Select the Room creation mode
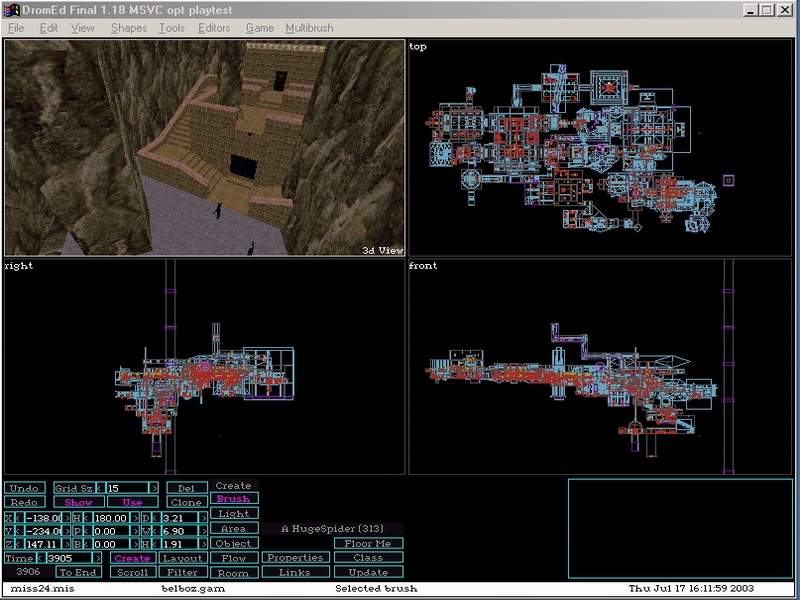800x600 pixels. [234, 573]
